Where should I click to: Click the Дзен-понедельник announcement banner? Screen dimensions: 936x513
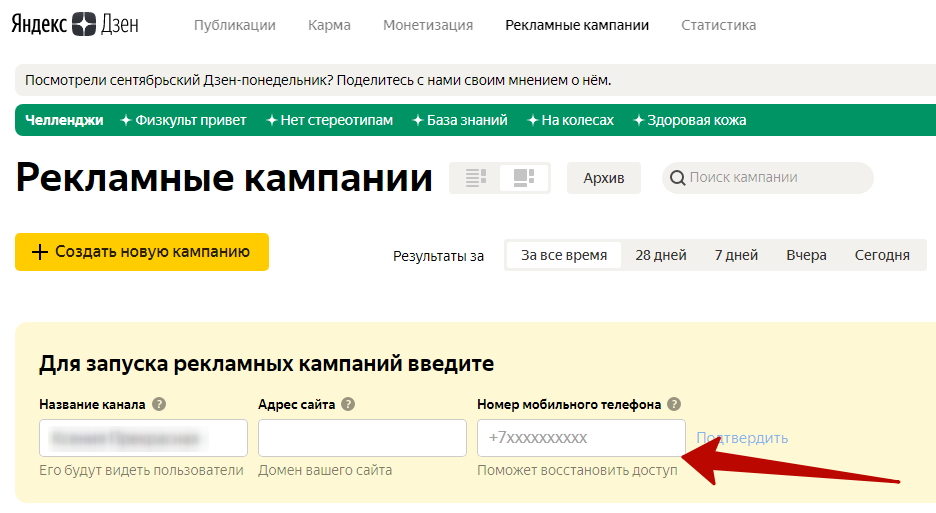point(475,80)
